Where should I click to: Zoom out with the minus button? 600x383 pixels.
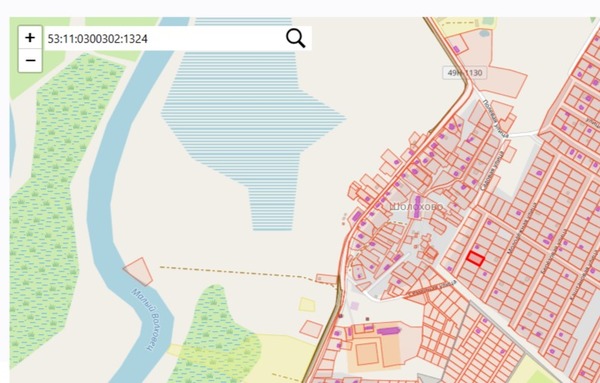tap(30, 60)
